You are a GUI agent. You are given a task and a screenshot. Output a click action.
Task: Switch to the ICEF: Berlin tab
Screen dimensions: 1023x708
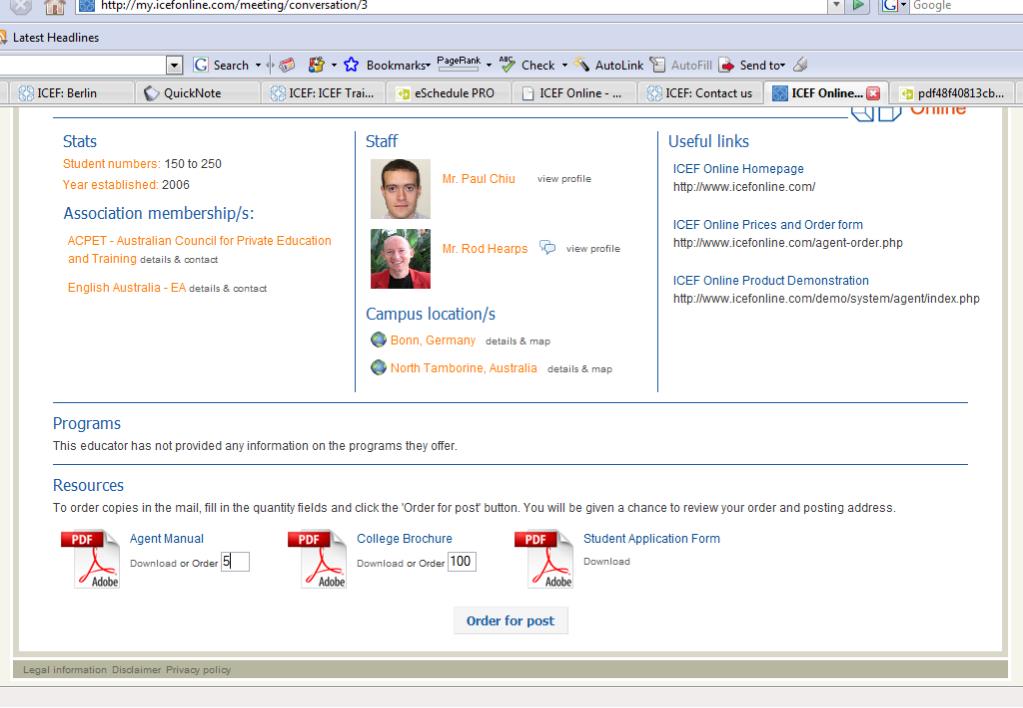(x=67, y=93)
